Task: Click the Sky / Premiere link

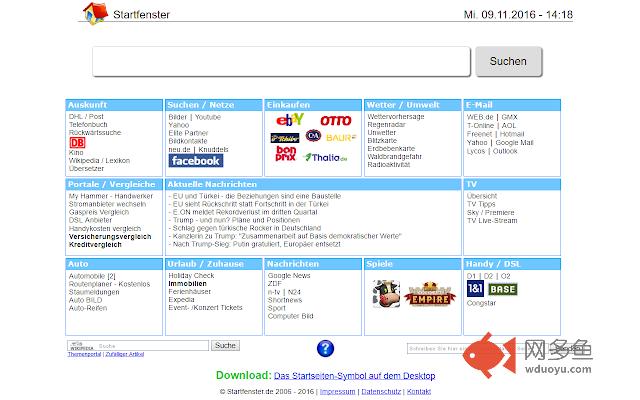Action: point(491,213)
